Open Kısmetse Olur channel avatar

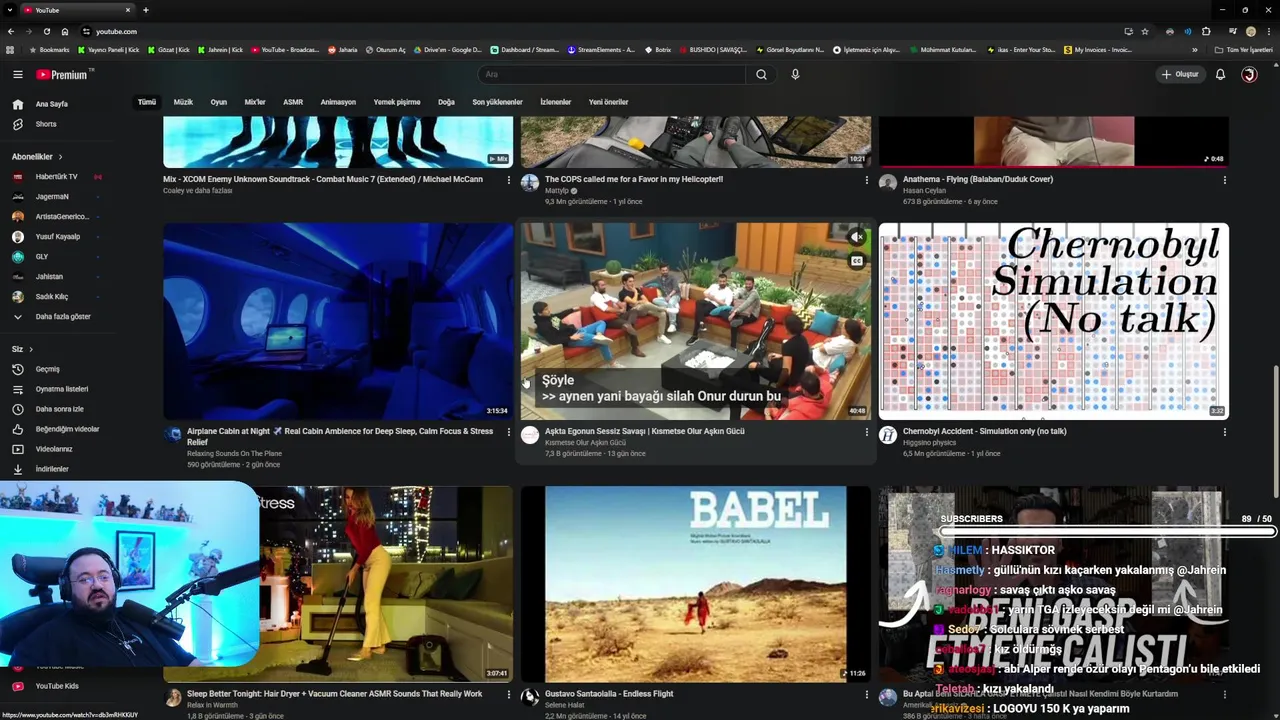[x=530, y=435]
